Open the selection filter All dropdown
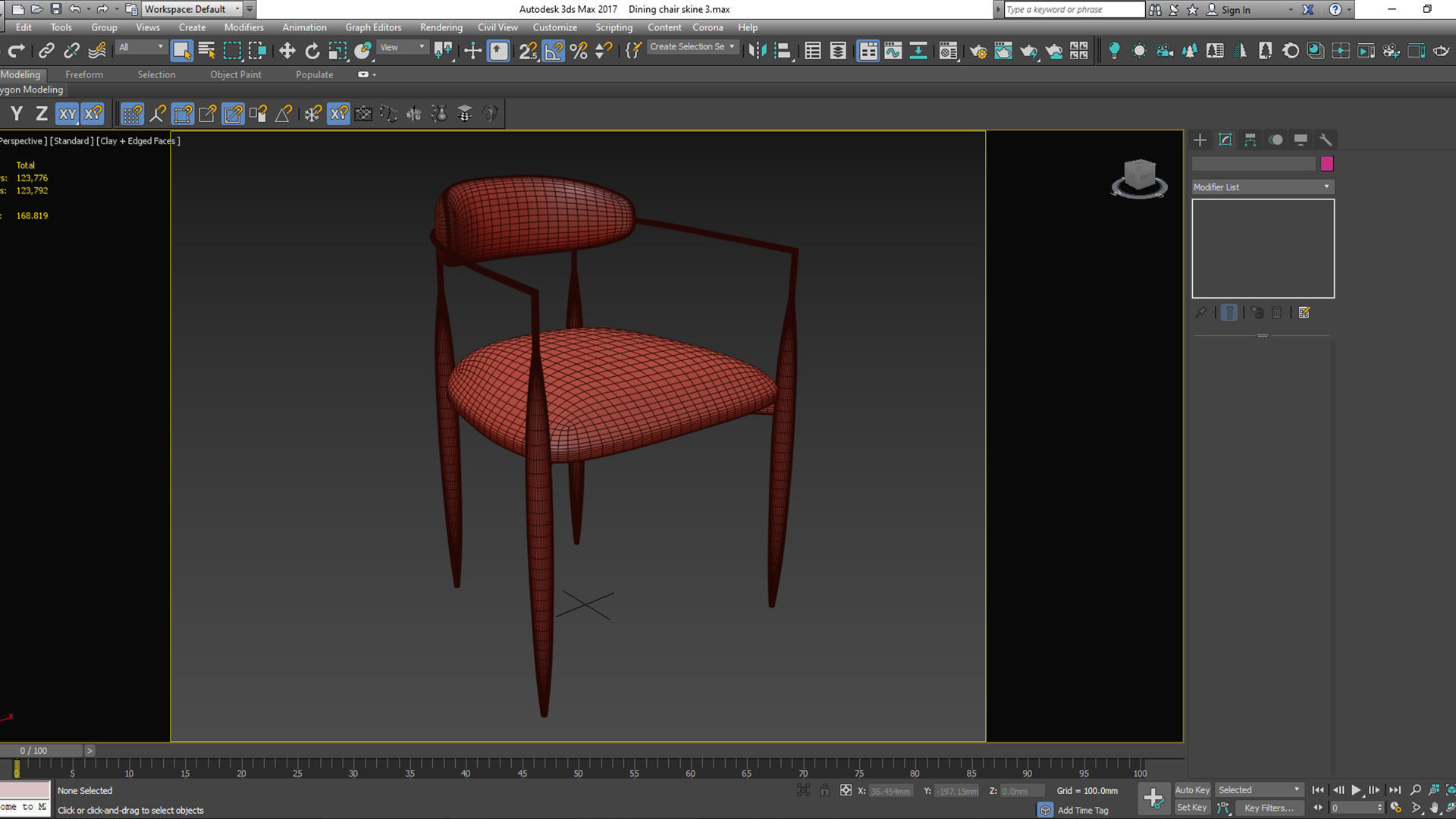The height and width of the screenshot is (819, 1456). tap(141, 47)
